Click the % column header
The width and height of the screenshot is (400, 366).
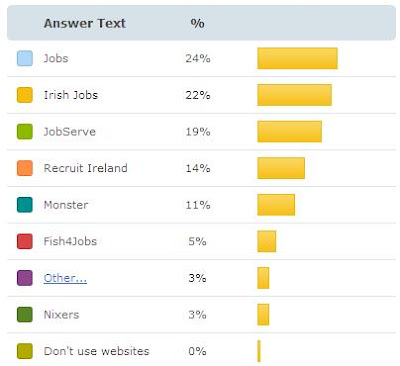point(197,23)
